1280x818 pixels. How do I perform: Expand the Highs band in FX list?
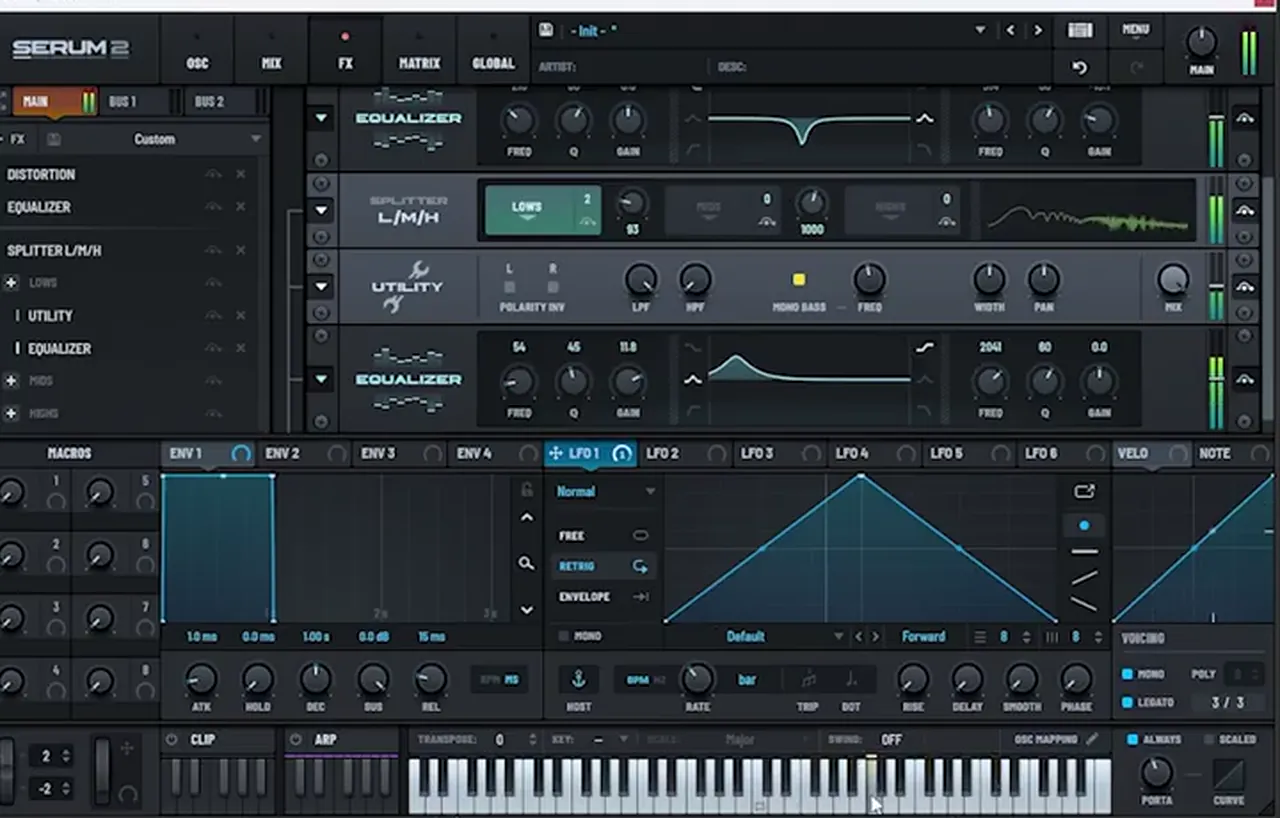click(11, 413)
